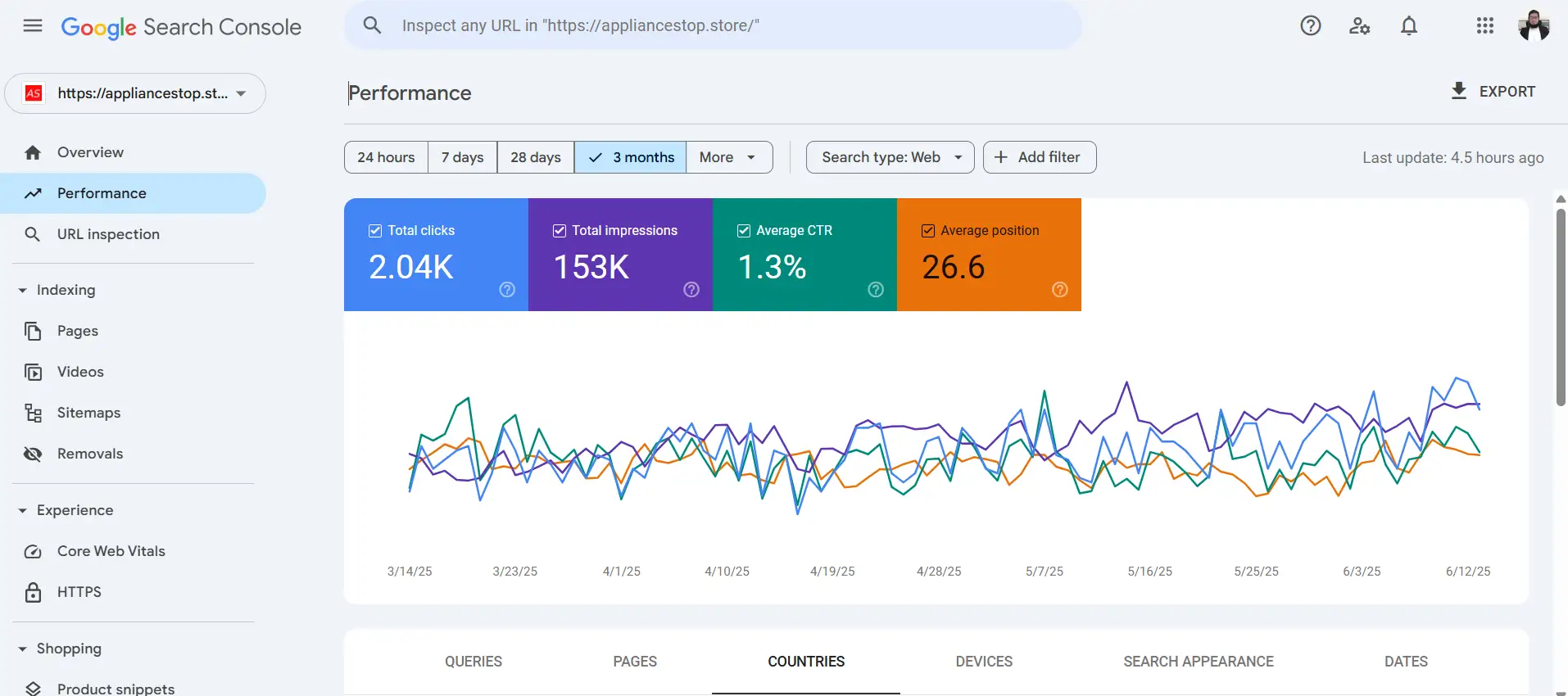Viewport: 1568px width, 696px height.
Task: Open the hamburger main menu
Action: point(33,26)
